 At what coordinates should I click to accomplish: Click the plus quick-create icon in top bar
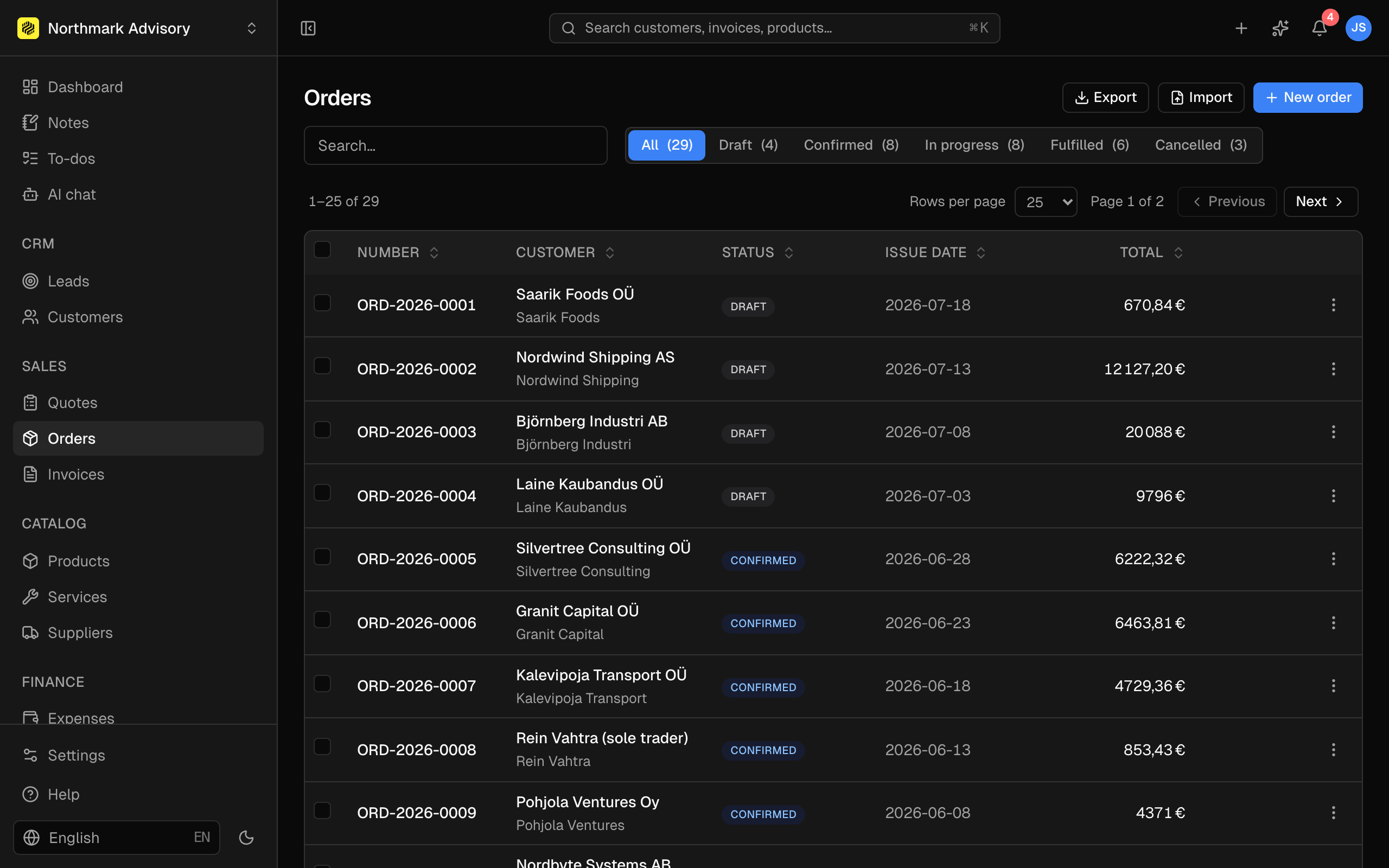tap(1241, 28)
